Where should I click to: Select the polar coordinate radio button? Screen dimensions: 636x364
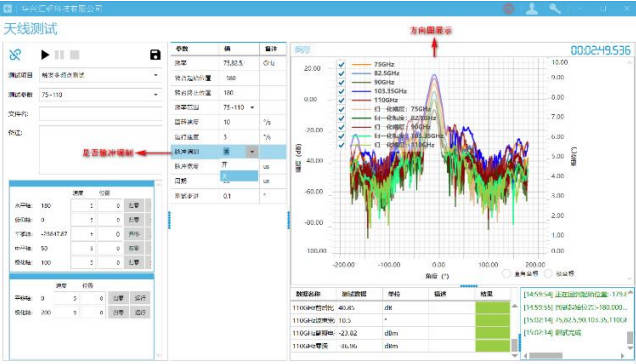pyautogui.click(x=548, y=274)
